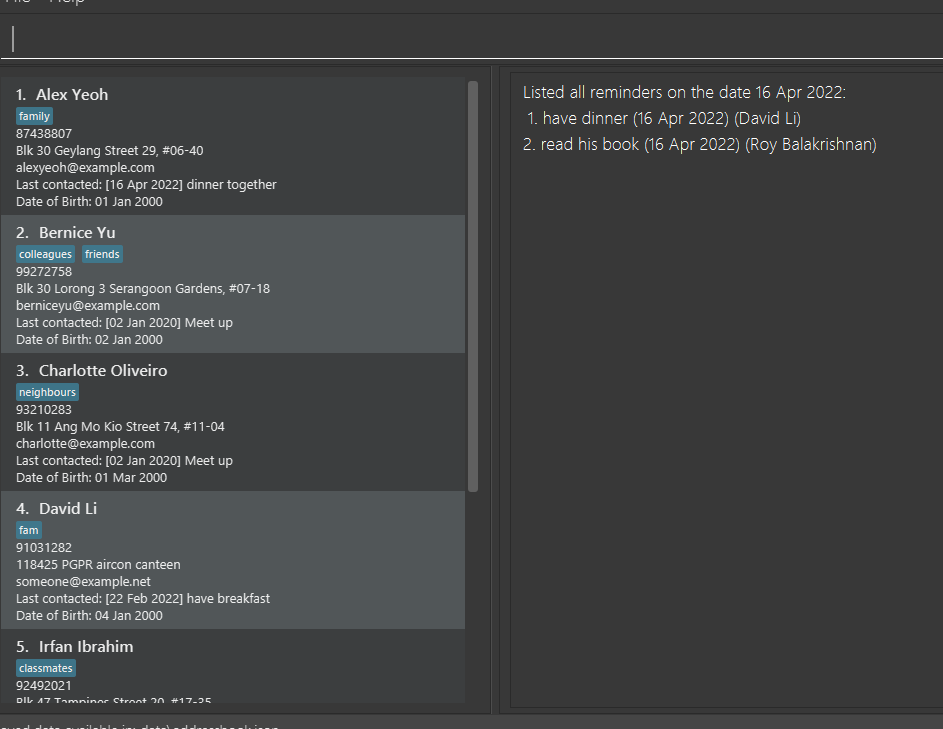Click address Blk 30 Lorong 3 Serangoon Gardens
The height and width of the screenshot is (729, 943).
pyautogui.click(x=143, y=289)
